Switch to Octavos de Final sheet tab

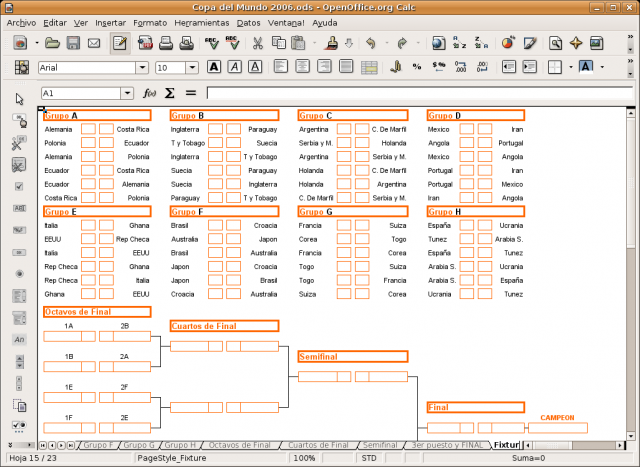tap(240, 445)
